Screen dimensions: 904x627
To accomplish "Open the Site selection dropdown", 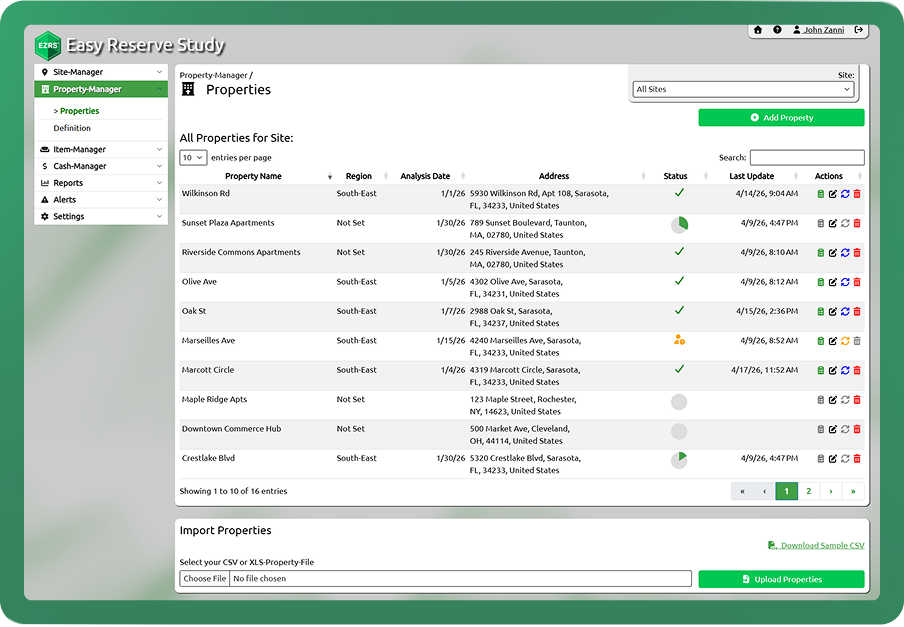I will pyautogui.click(x=743, y=89).
